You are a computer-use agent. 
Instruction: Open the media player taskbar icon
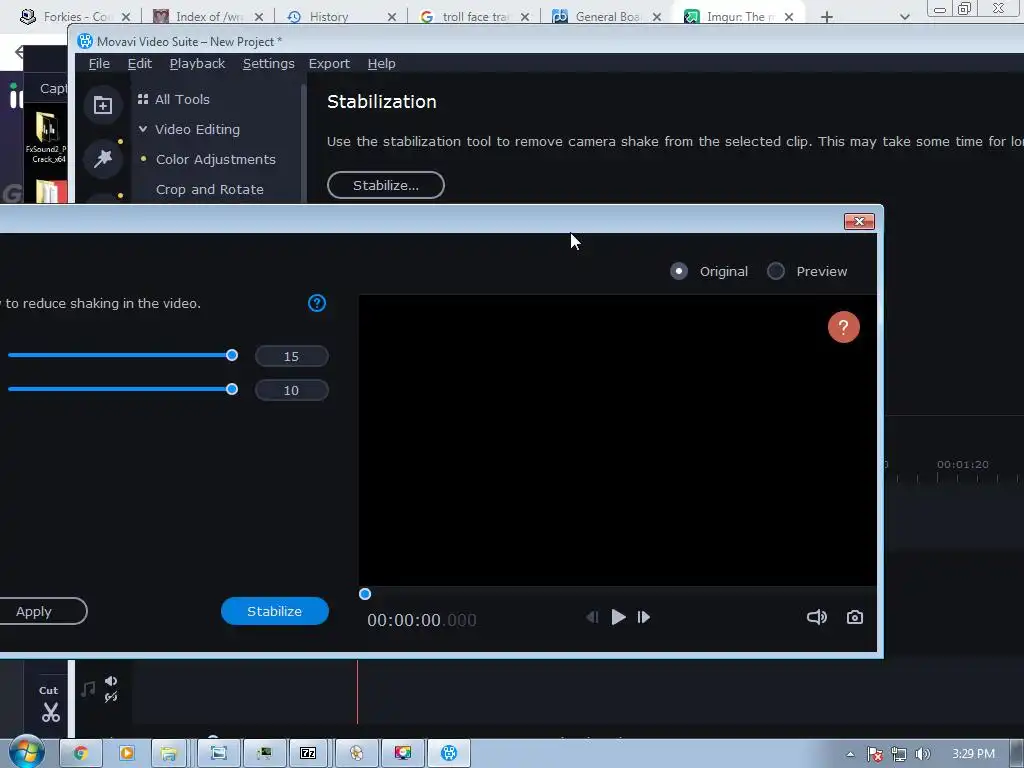126,753
